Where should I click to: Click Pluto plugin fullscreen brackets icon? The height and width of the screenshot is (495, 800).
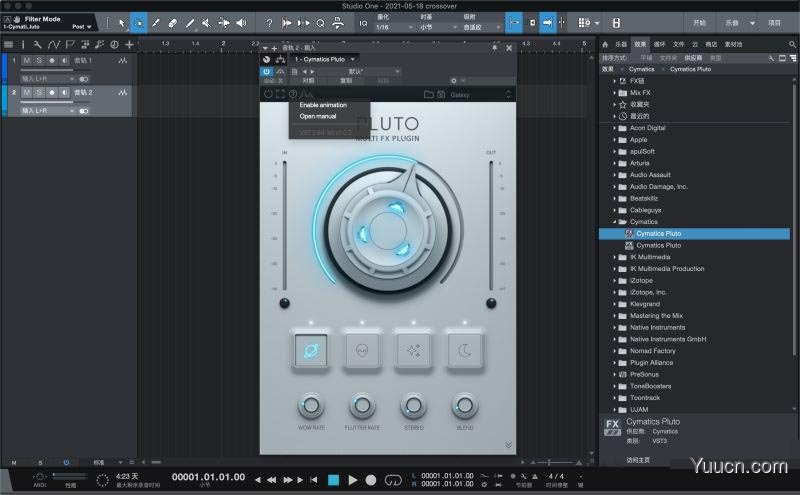pos(280,94)
